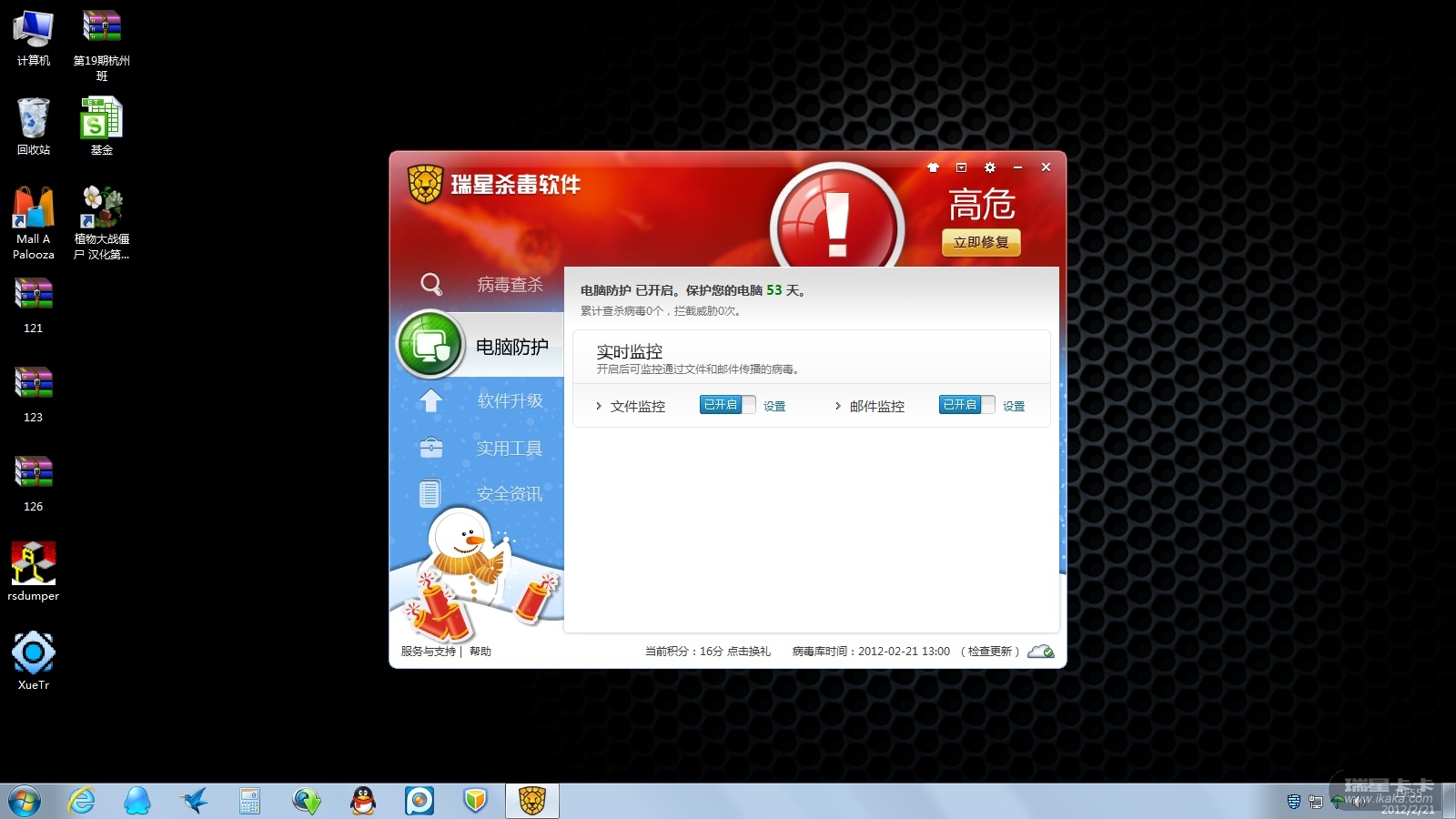
Task: Open 设置 for 文件监控
Action: click(774, 406)
